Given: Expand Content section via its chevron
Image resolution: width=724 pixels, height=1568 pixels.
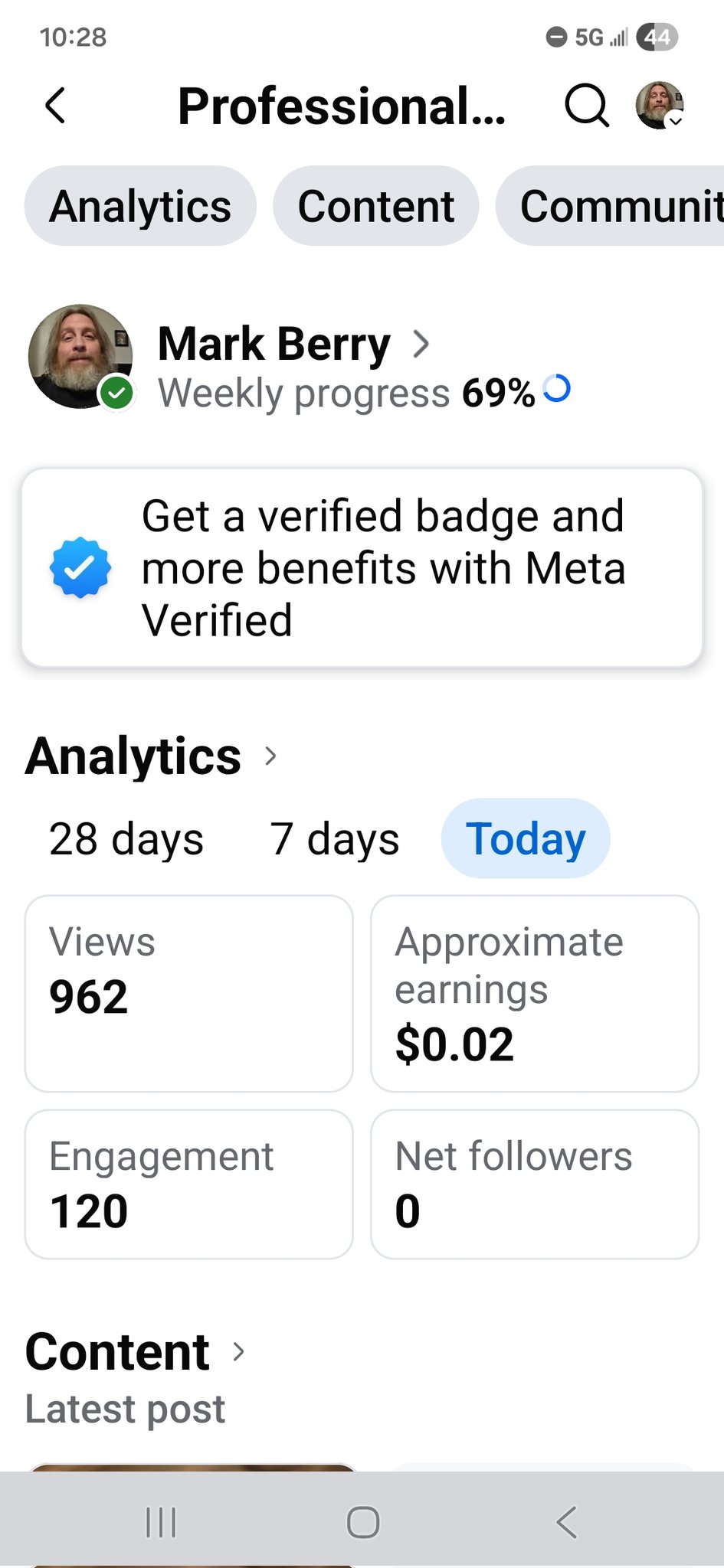Looking at the screenshot, I should [x=239, y=1352].
